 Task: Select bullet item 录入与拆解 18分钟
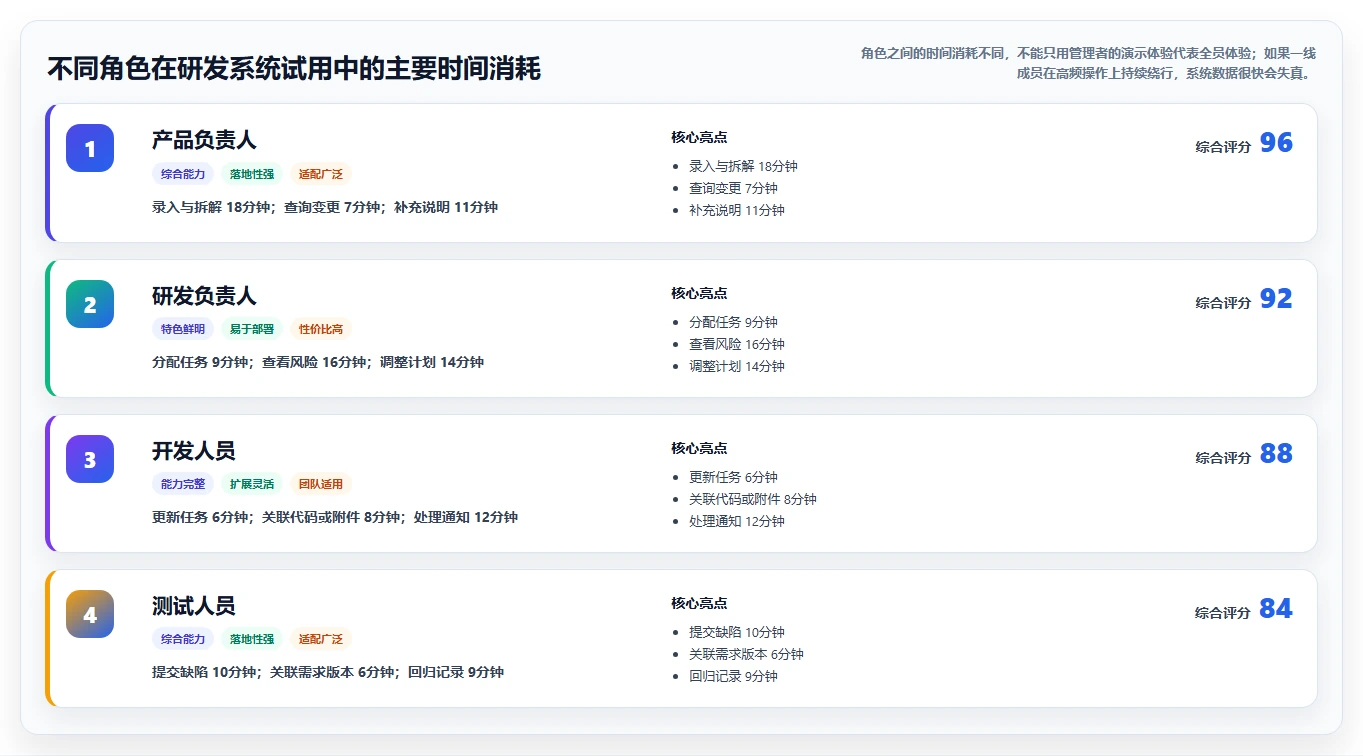tap(743, 166)
